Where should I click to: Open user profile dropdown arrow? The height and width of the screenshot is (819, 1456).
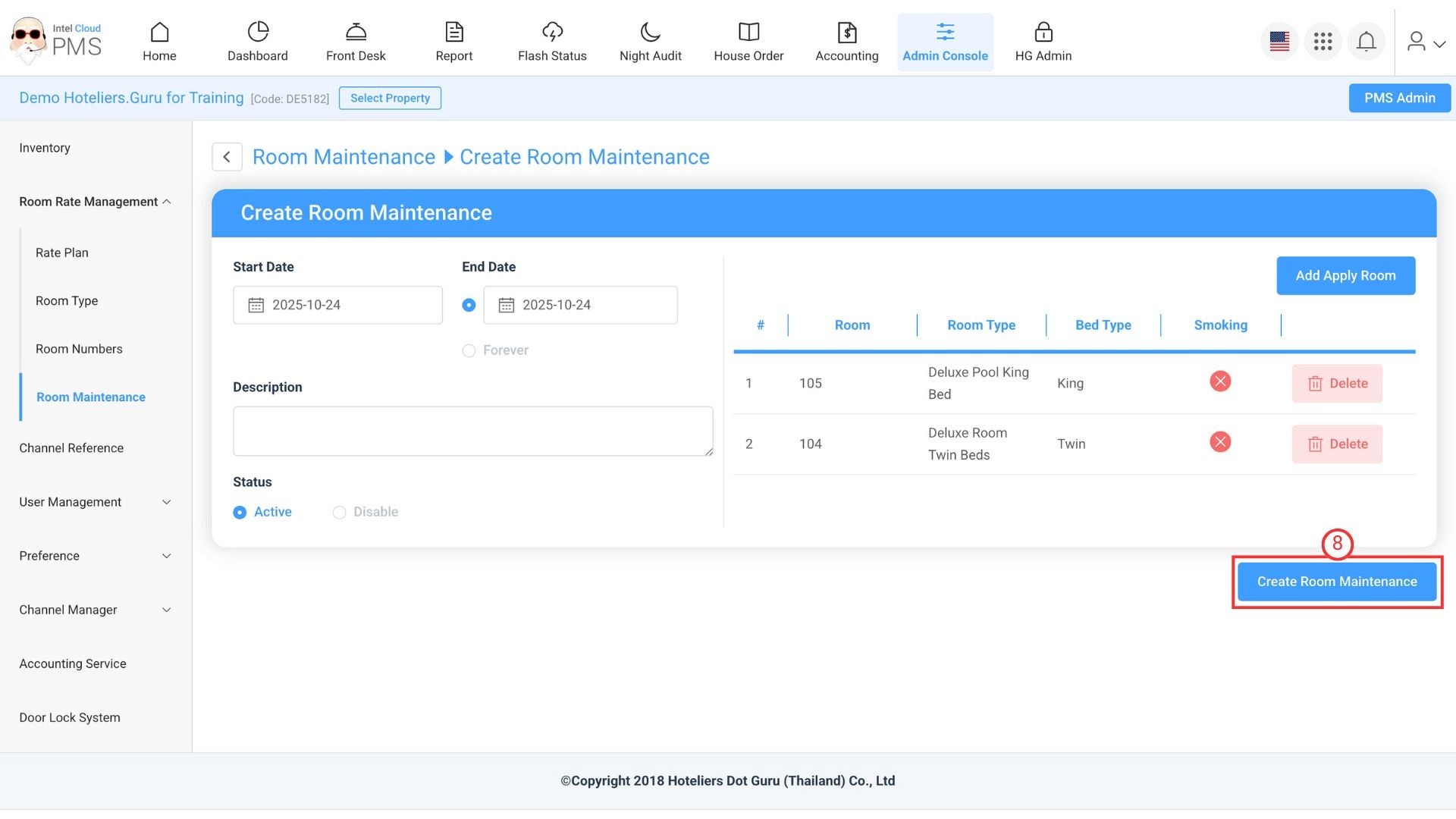[x=1439, y=43]
